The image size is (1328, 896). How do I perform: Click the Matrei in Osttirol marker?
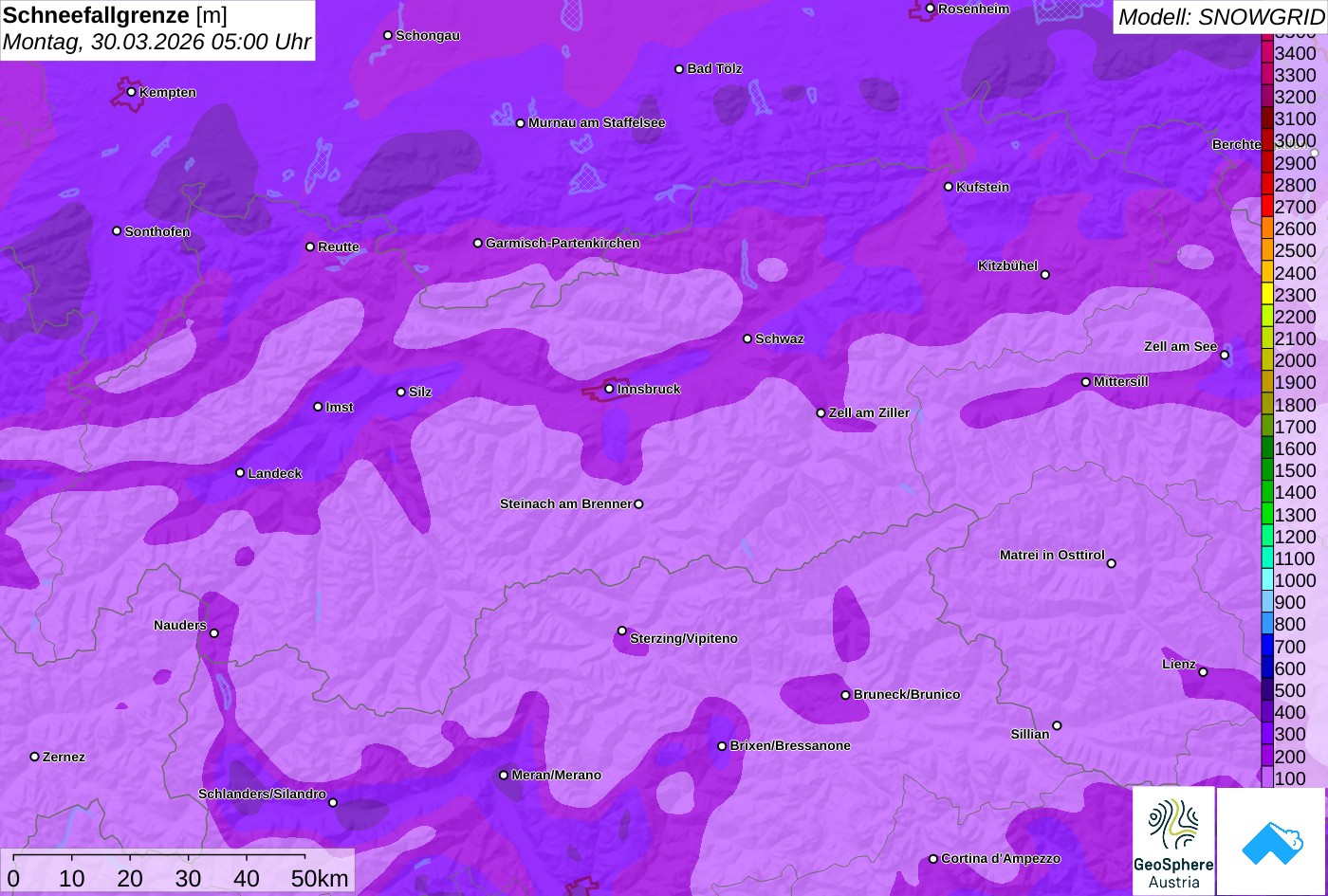tap(1111, 563)
